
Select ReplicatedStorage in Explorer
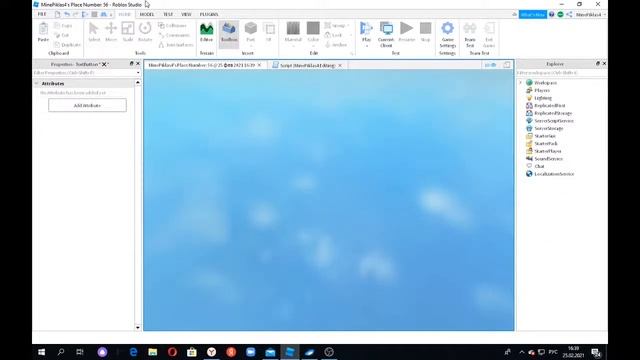point(553,113)
